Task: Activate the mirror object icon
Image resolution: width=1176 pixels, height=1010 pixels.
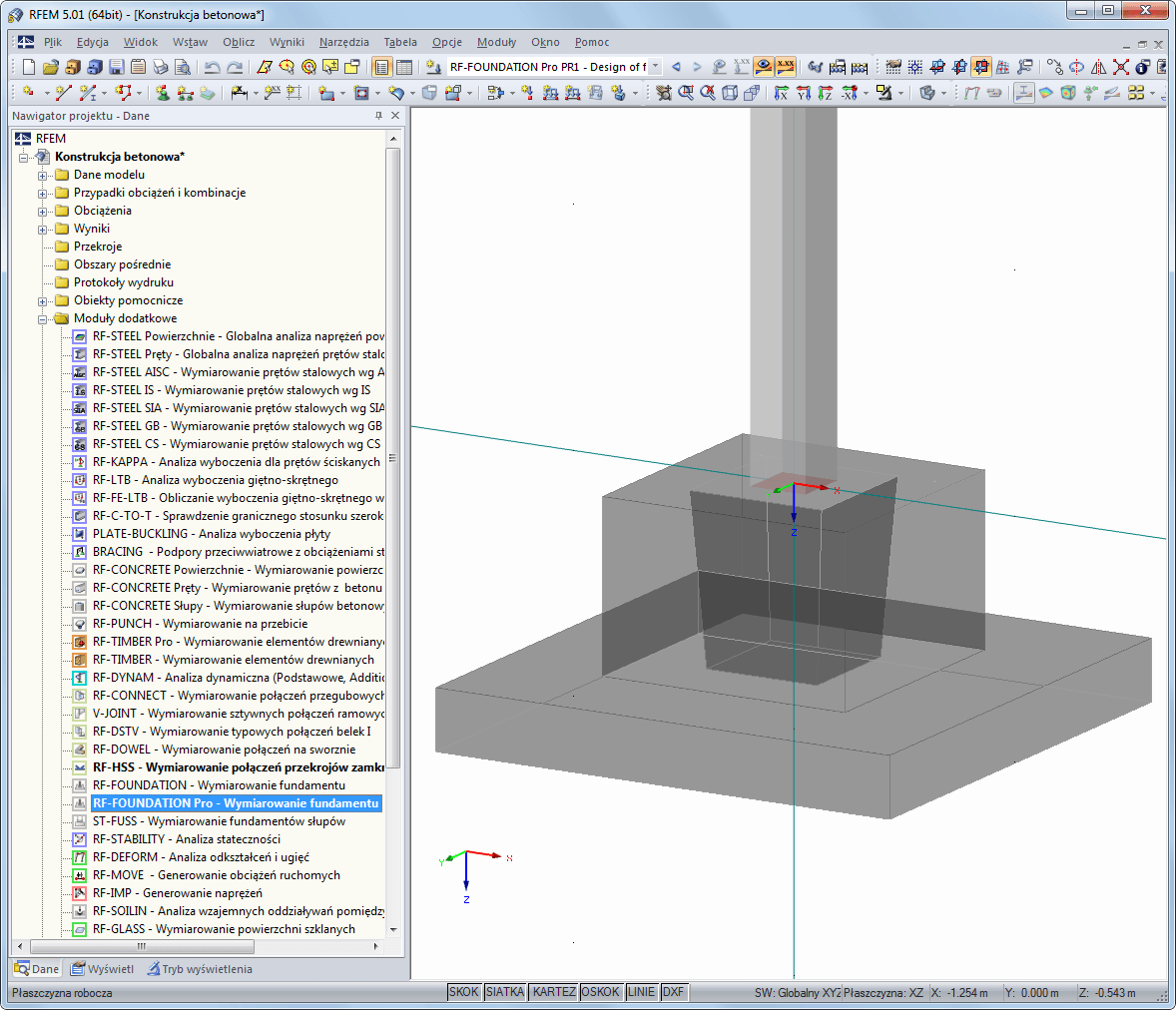Action: (x=1098, y=67)
